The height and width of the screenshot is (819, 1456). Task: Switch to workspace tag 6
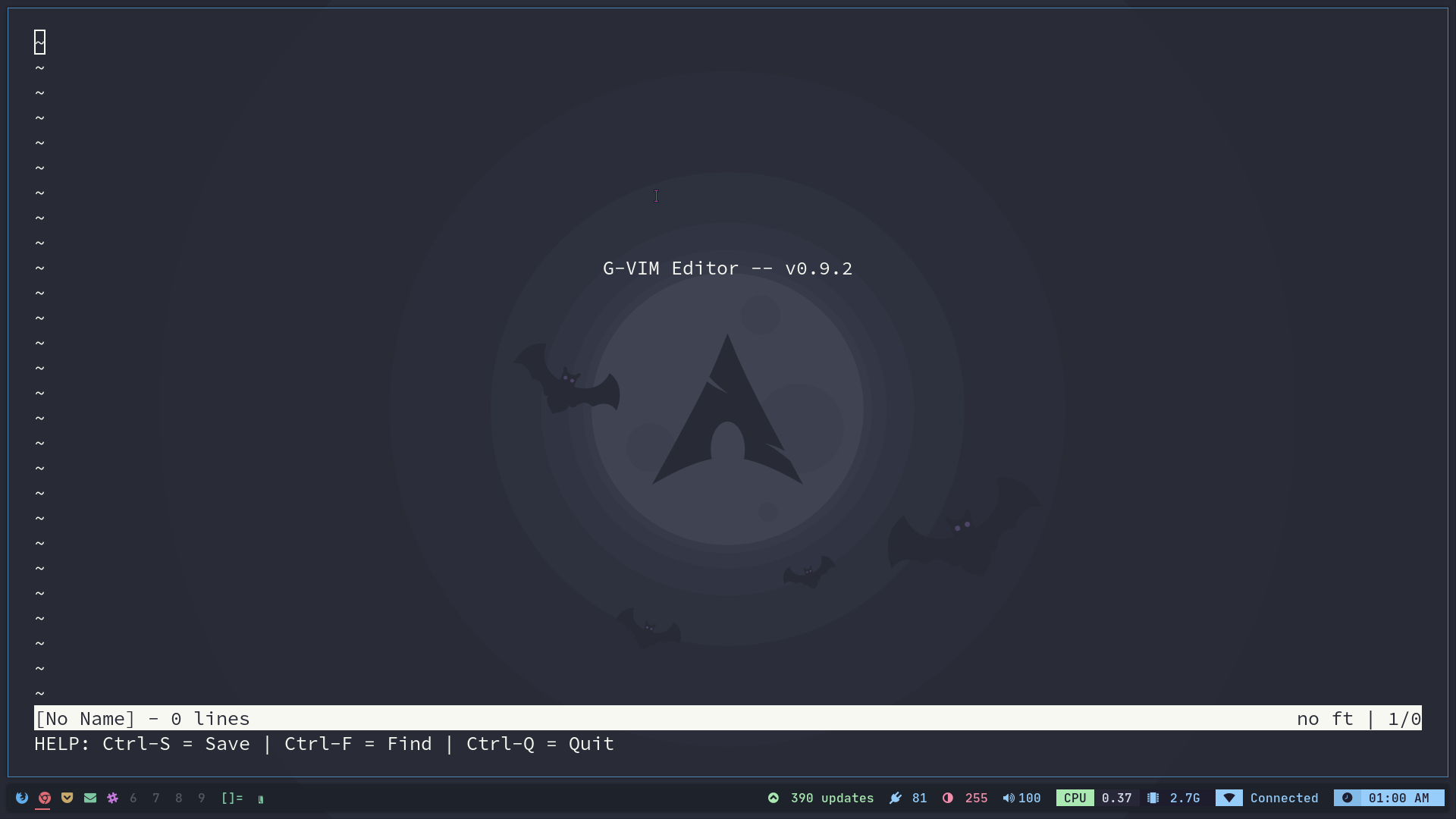click(x=133, y=798)
